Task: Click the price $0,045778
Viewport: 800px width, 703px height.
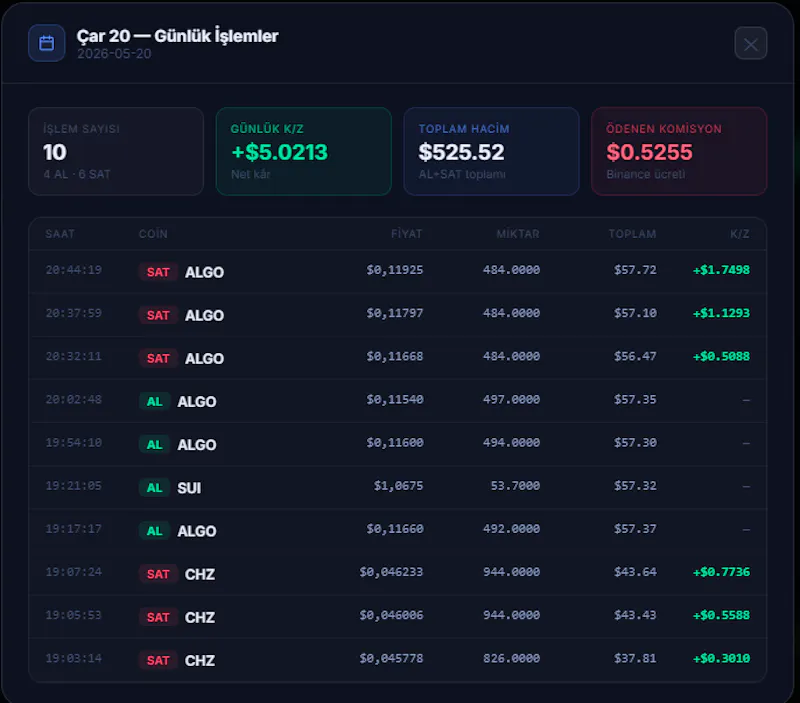Action: [391, 658]
